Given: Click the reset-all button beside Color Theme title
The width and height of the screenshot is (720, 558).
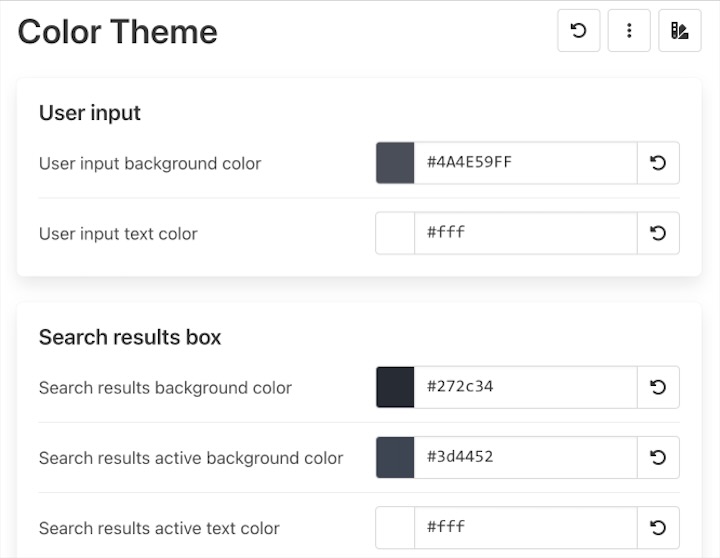Looking at the screenshot, I should point(578,31).
